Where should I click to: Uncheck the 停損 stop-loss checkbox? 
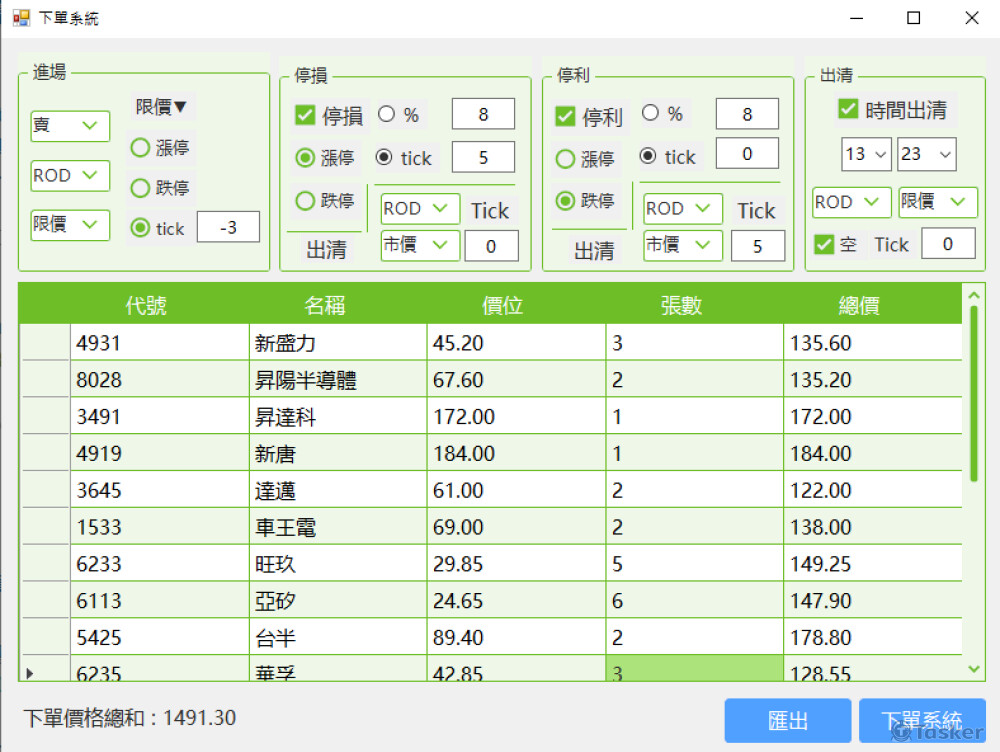(x=305, y=115)
